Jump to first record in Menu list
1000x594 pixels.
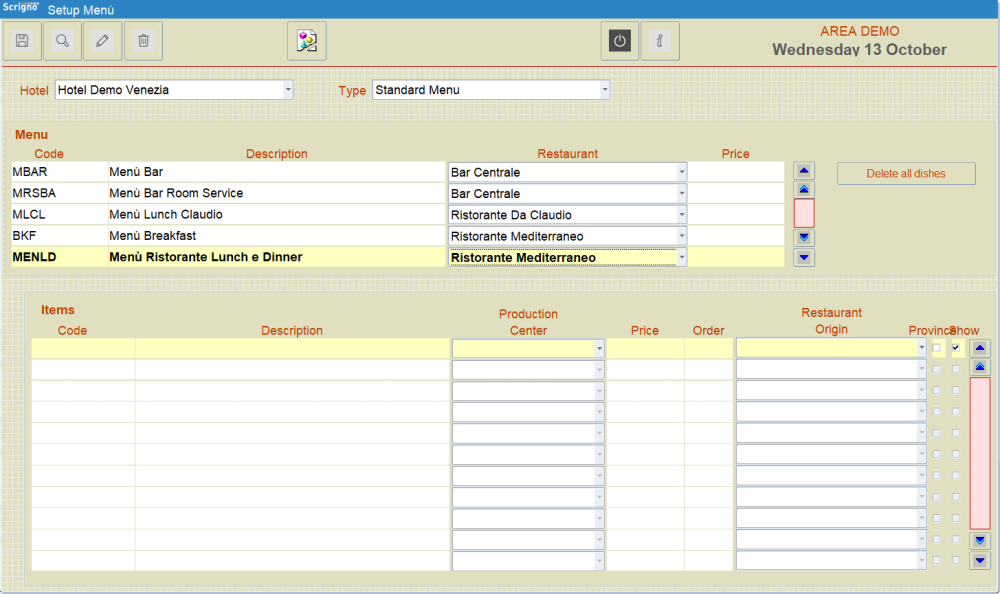[805, 170]
